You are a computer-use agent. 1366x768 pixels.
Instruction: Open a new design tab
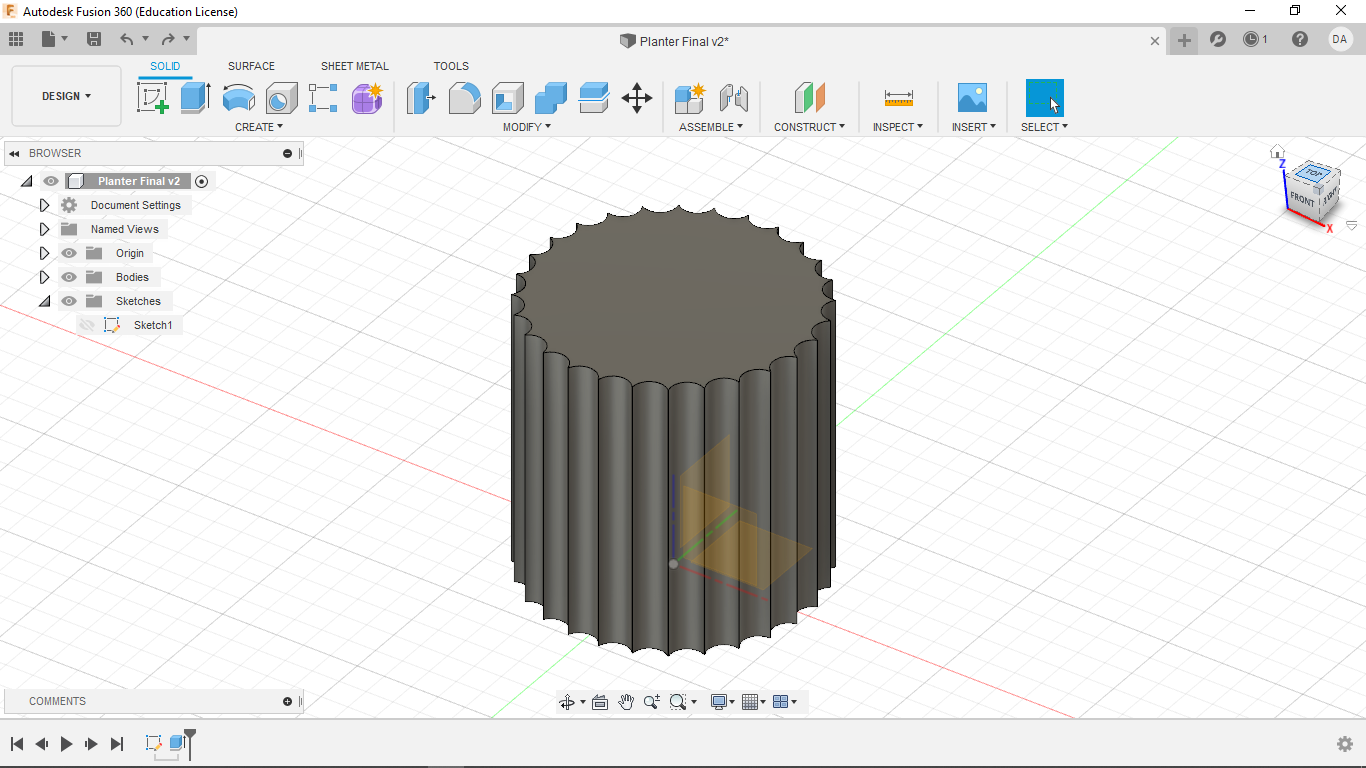(x=1184, y=40)
